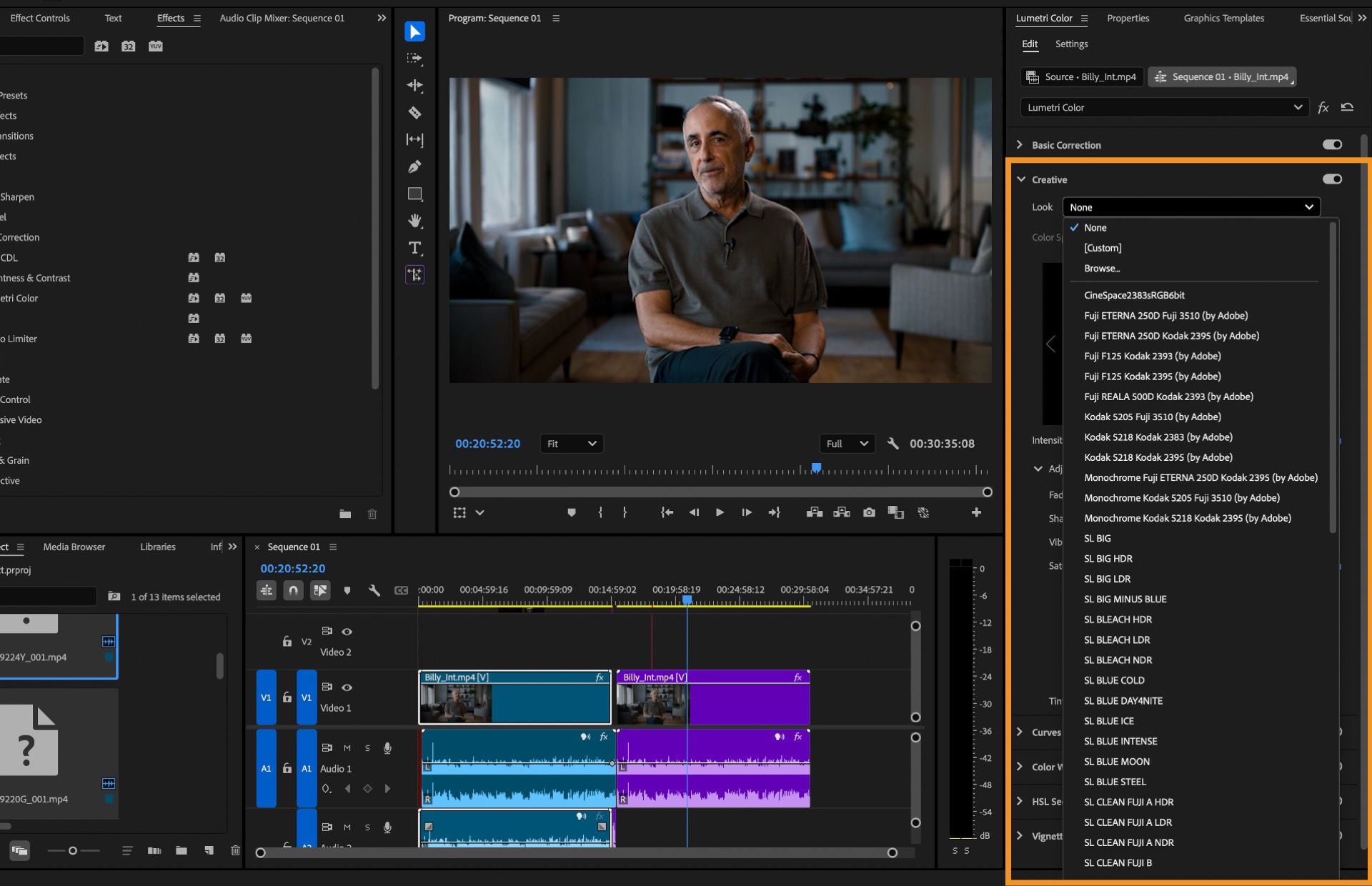Select the Track Select Forward tool
The width and height of the screenshot is (1372, 886).
(x=414, y=59)
